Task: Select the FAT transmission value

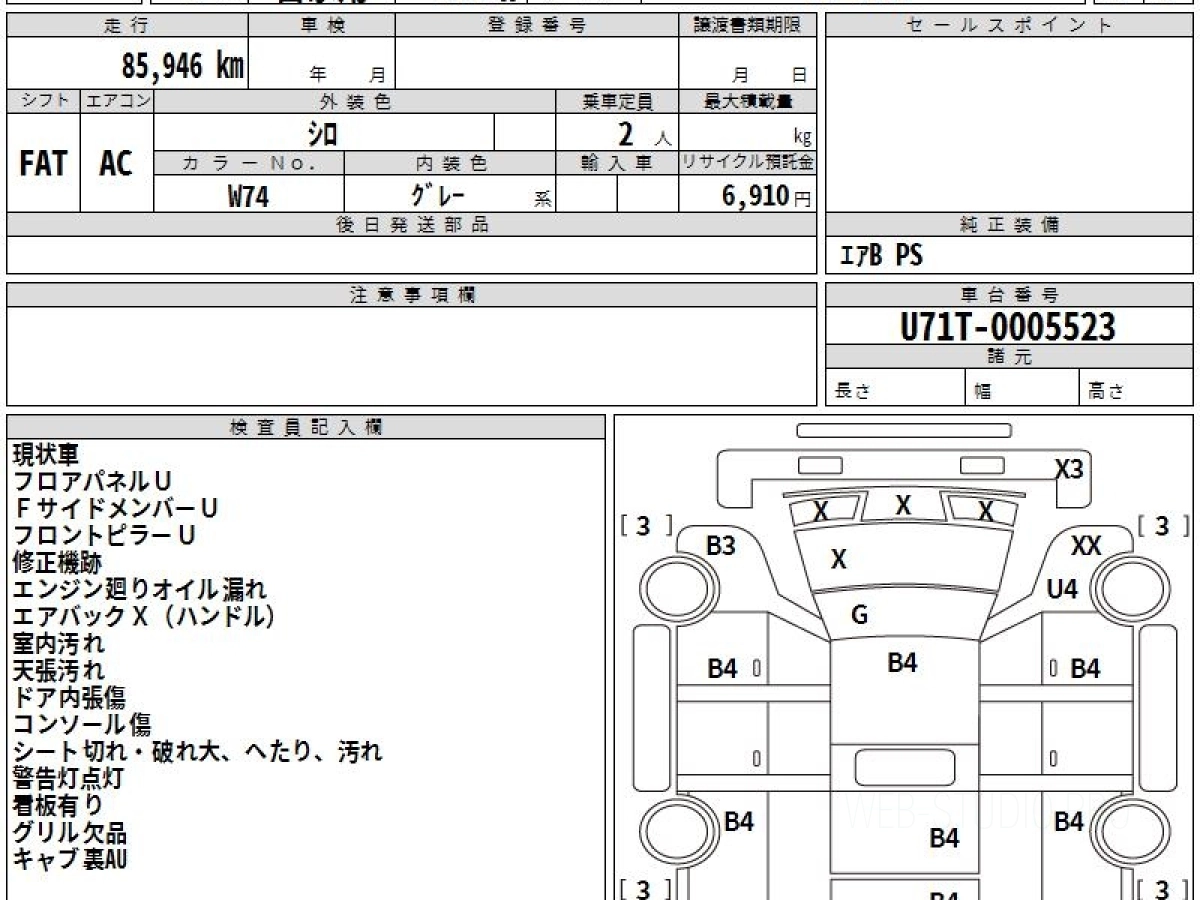Action: (x=43, y=164)
